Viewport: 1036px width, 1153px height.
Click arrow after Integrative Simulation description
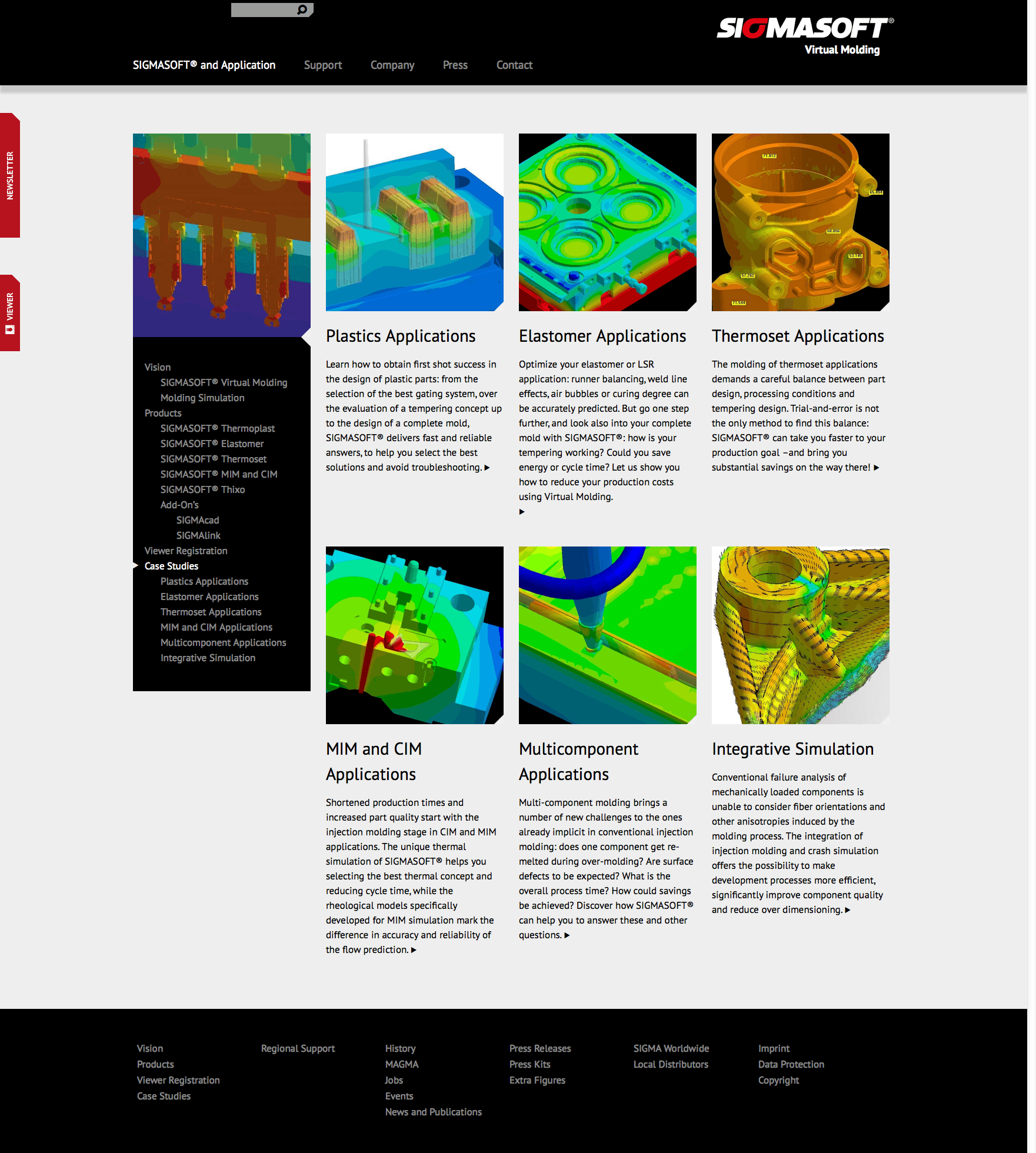848,910
